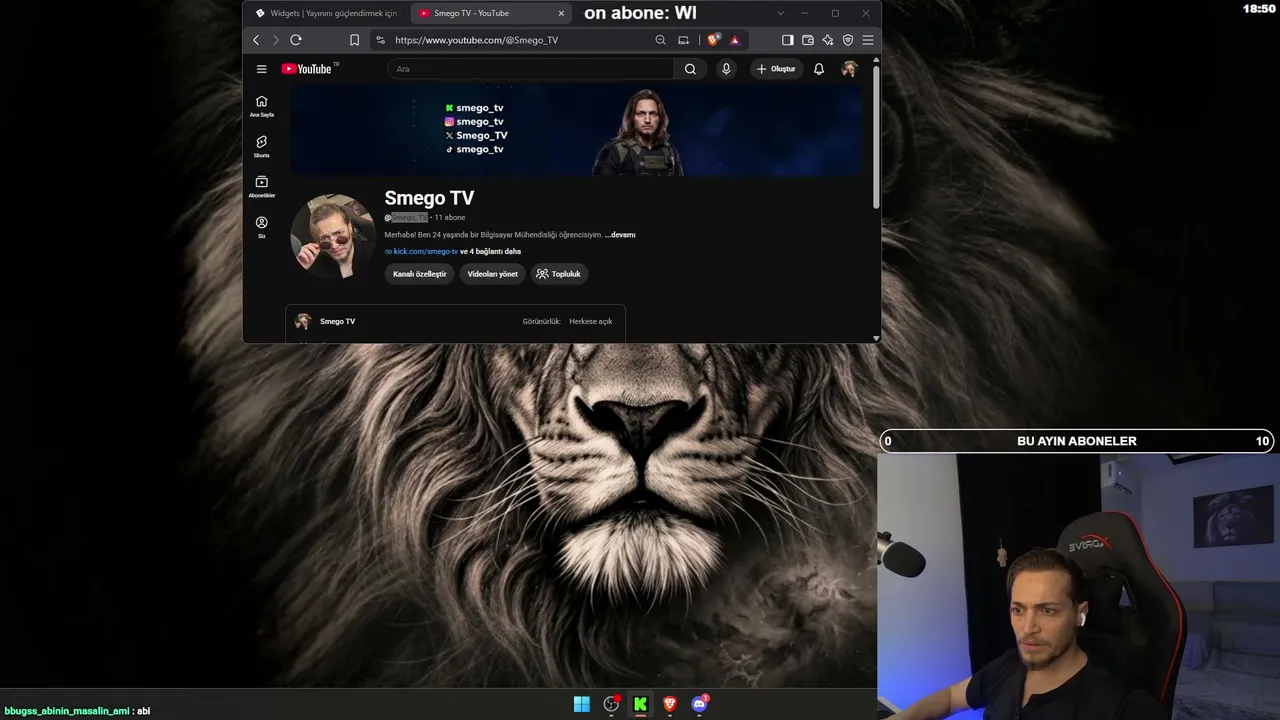The width and height of the screenshot is (1280, 720).
Task: Click the Brave VPN shield icon
Action: [x=848, y=40]
